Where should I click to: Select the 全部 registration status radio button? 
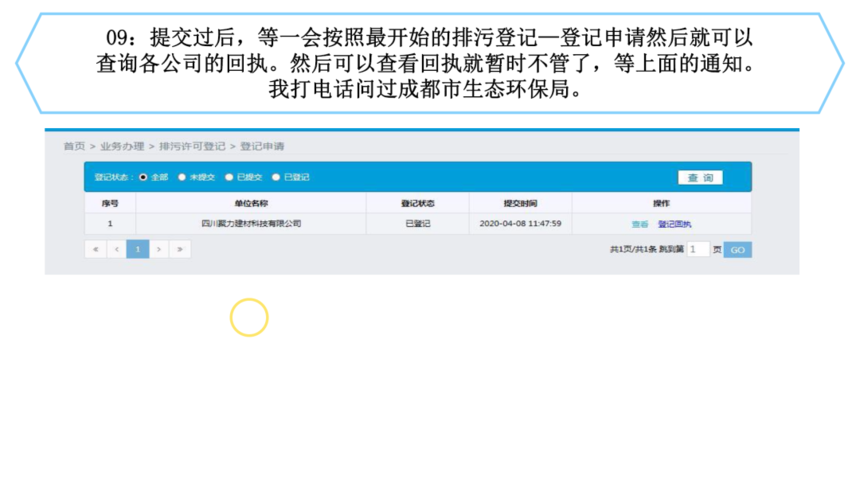[x=144, y=177]
